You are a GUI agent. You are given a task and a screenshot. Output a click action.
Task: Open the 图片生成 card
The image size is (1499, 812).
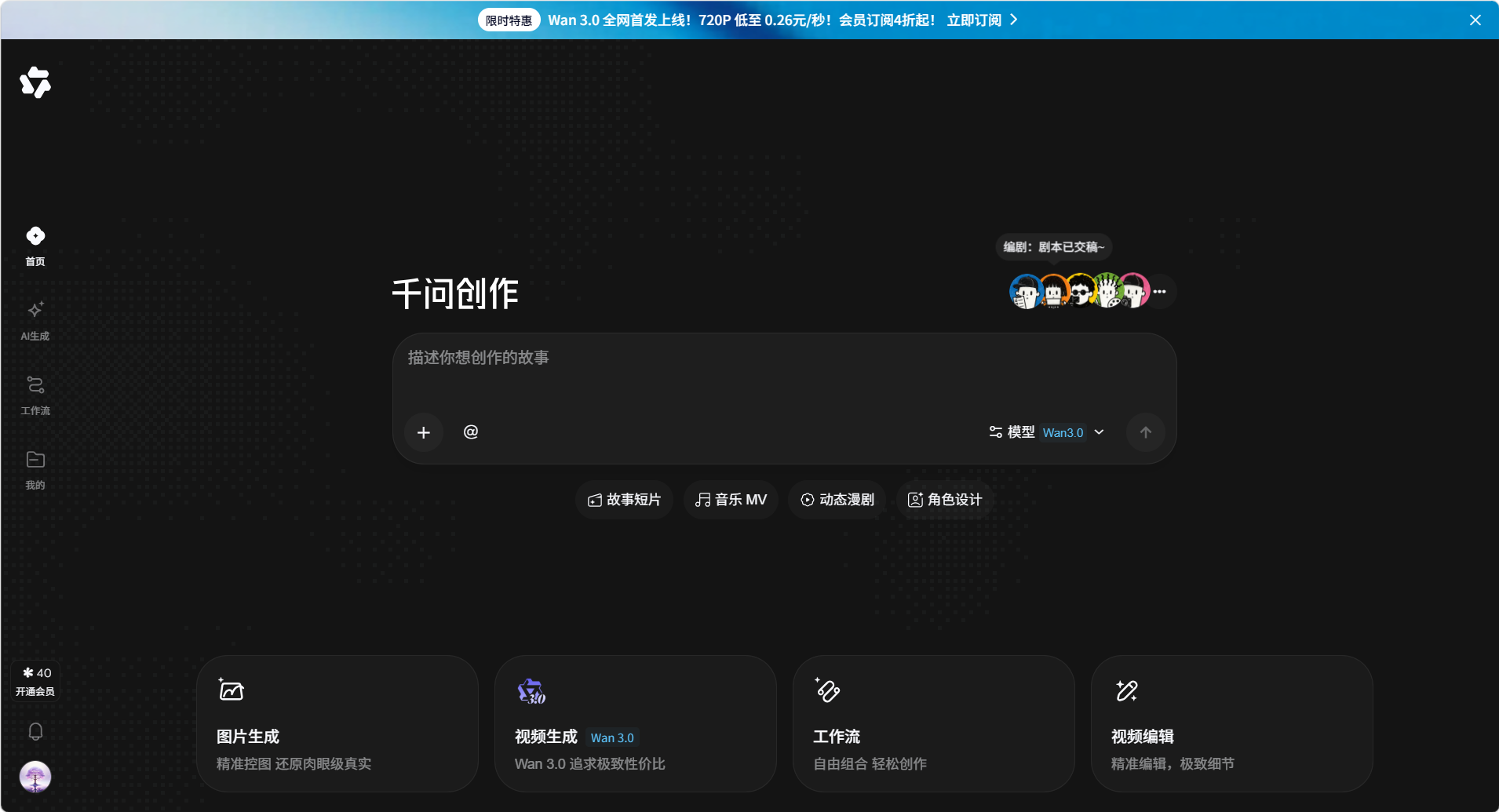coord(337,723)
